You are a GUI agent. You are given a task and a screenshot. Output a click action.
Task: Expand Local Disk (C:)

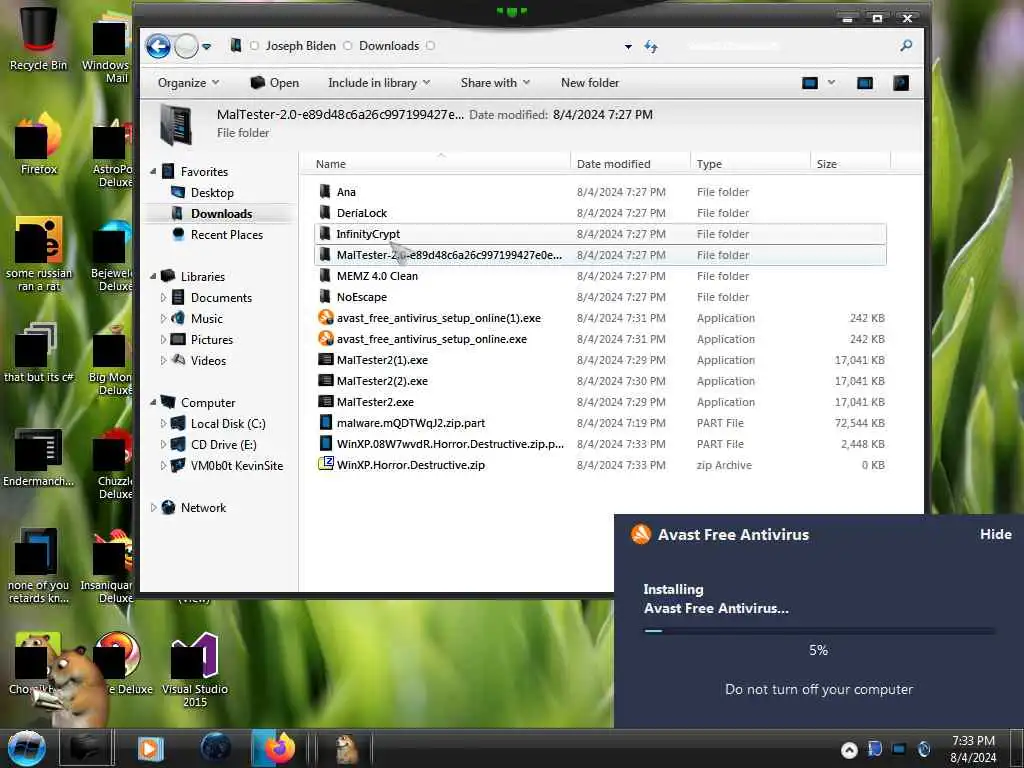(x=163, y=424)
